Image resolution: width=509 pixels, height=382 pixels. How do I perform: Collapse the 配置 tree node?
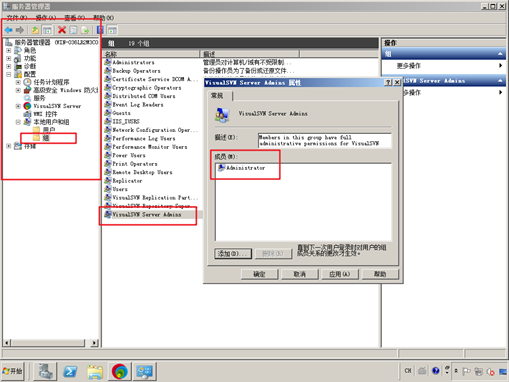tap(9, 74)
